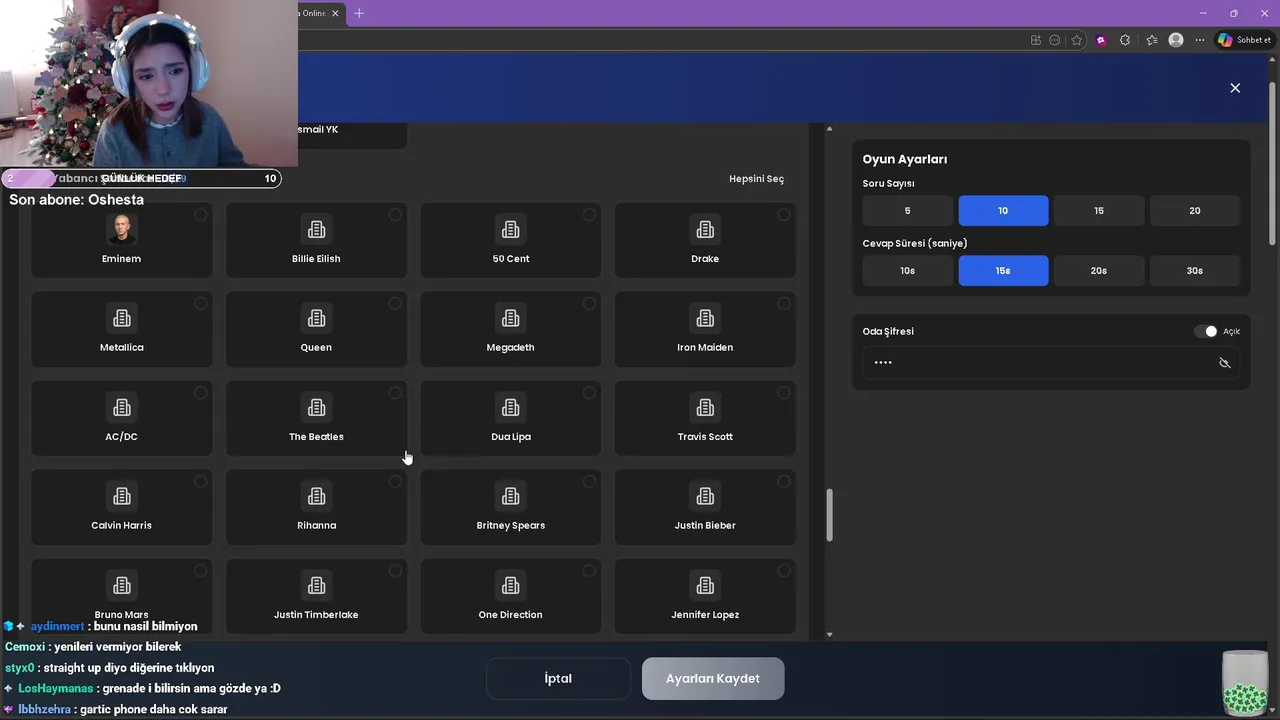Open Copilot Sohbet et button
1280x720 pixels.
pos(1245,40)
